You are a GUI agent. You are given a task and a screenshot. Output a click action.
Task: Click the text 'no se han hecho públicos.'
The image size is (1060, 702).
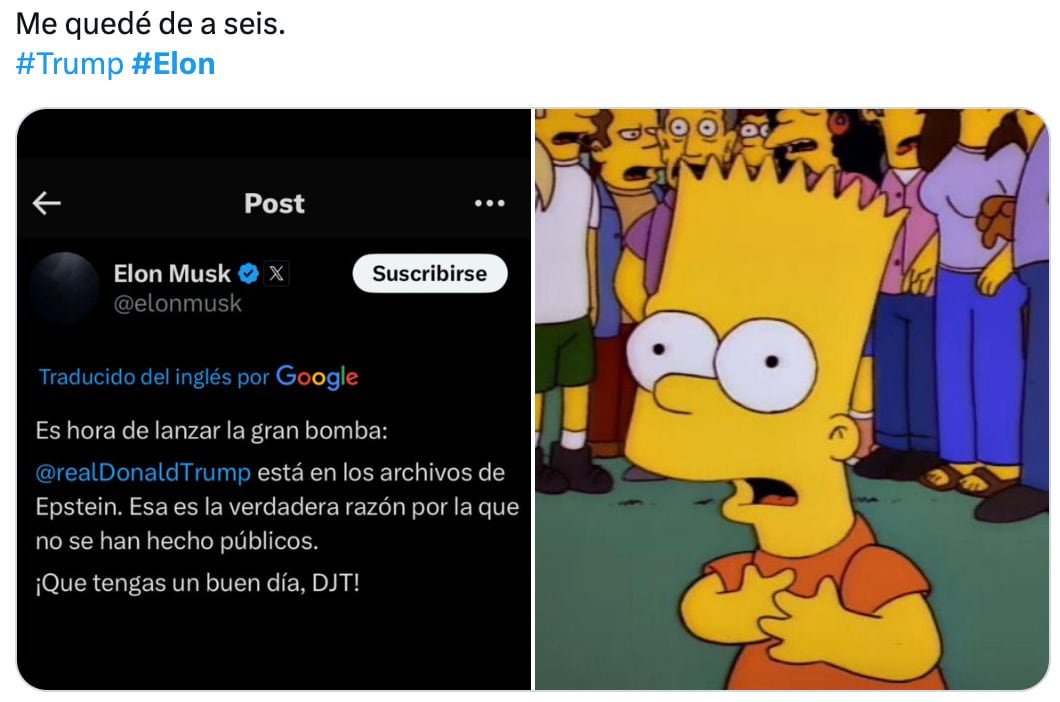coord(177,541)
